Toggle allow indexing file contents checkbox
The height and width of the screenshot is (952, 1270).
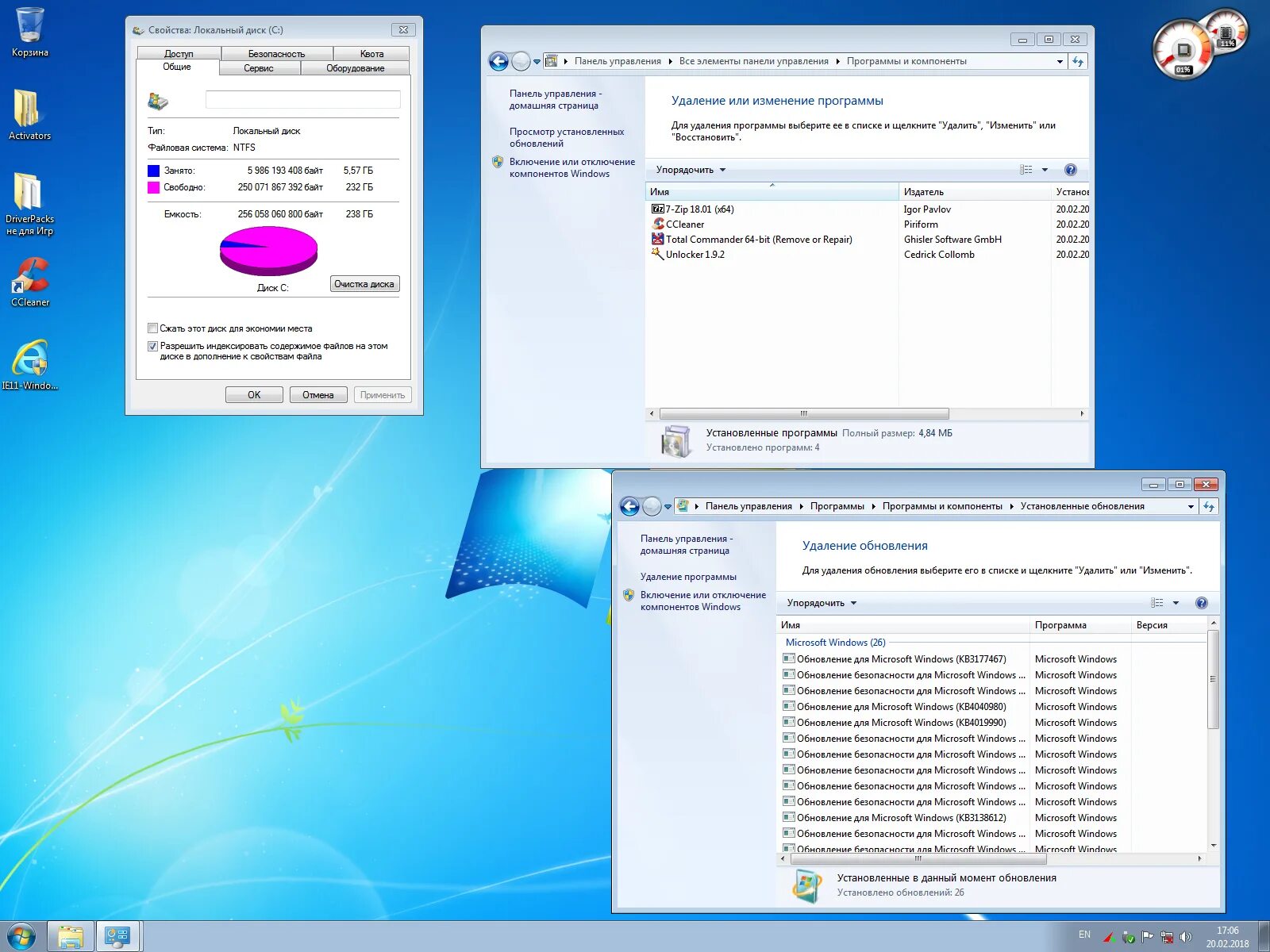pos(152,346)
